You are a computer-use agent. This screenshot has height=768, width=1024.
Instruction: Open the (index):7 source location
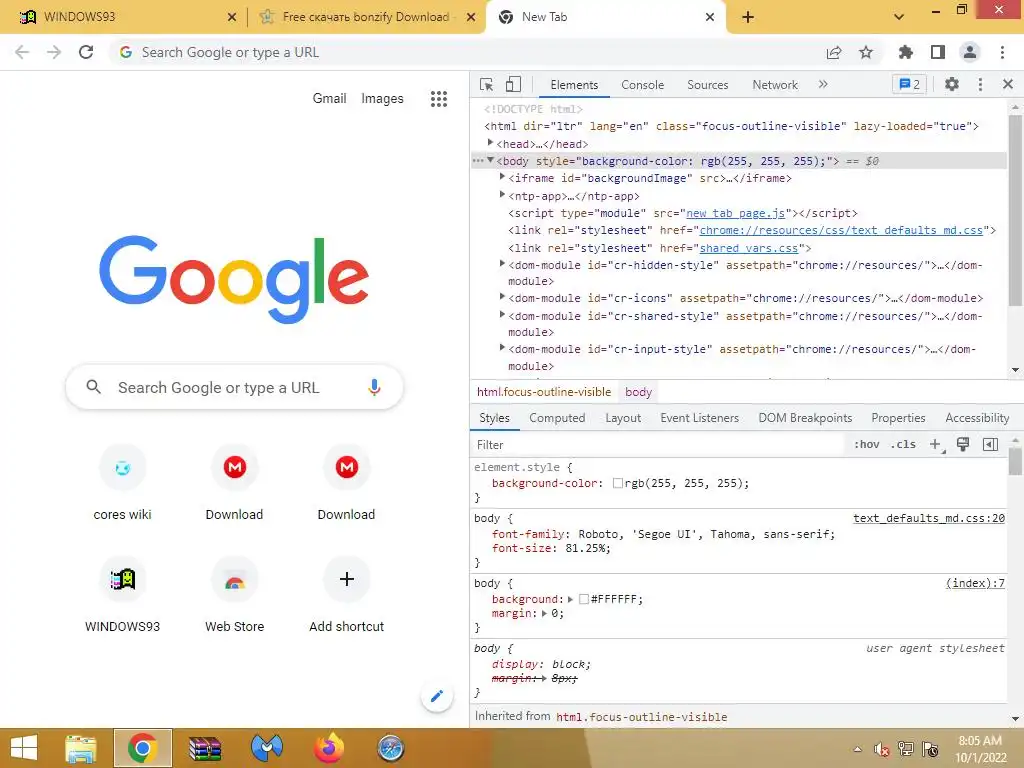[x=975, y=583]
